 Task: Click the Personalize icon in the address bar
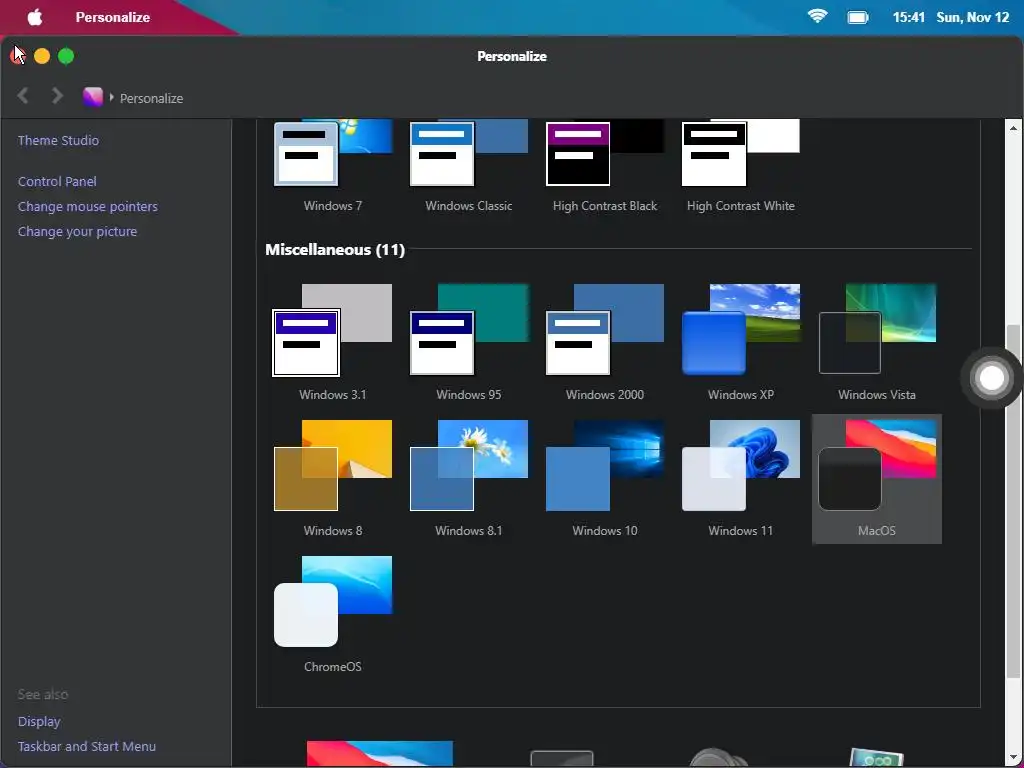click(93, 97)
